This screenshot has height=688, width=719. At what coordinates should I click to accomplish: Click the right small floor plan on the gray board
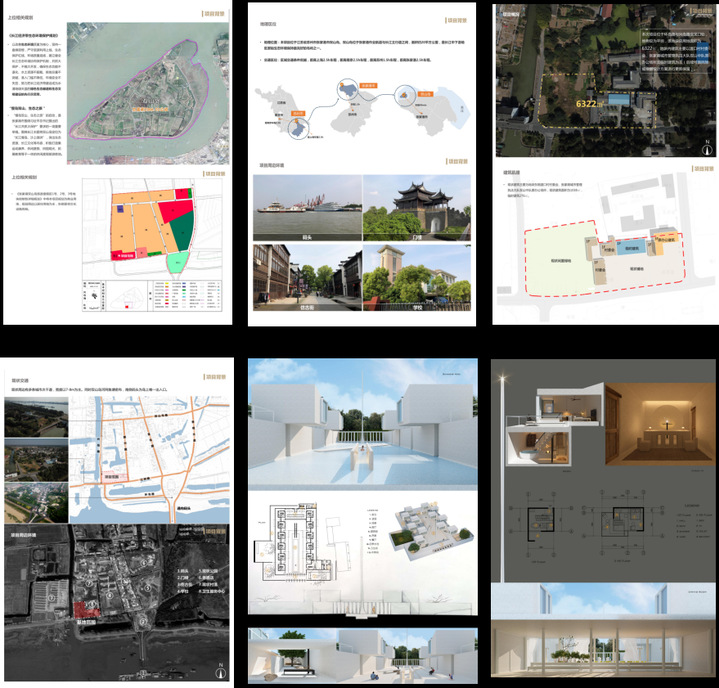(x=623, y=525)
